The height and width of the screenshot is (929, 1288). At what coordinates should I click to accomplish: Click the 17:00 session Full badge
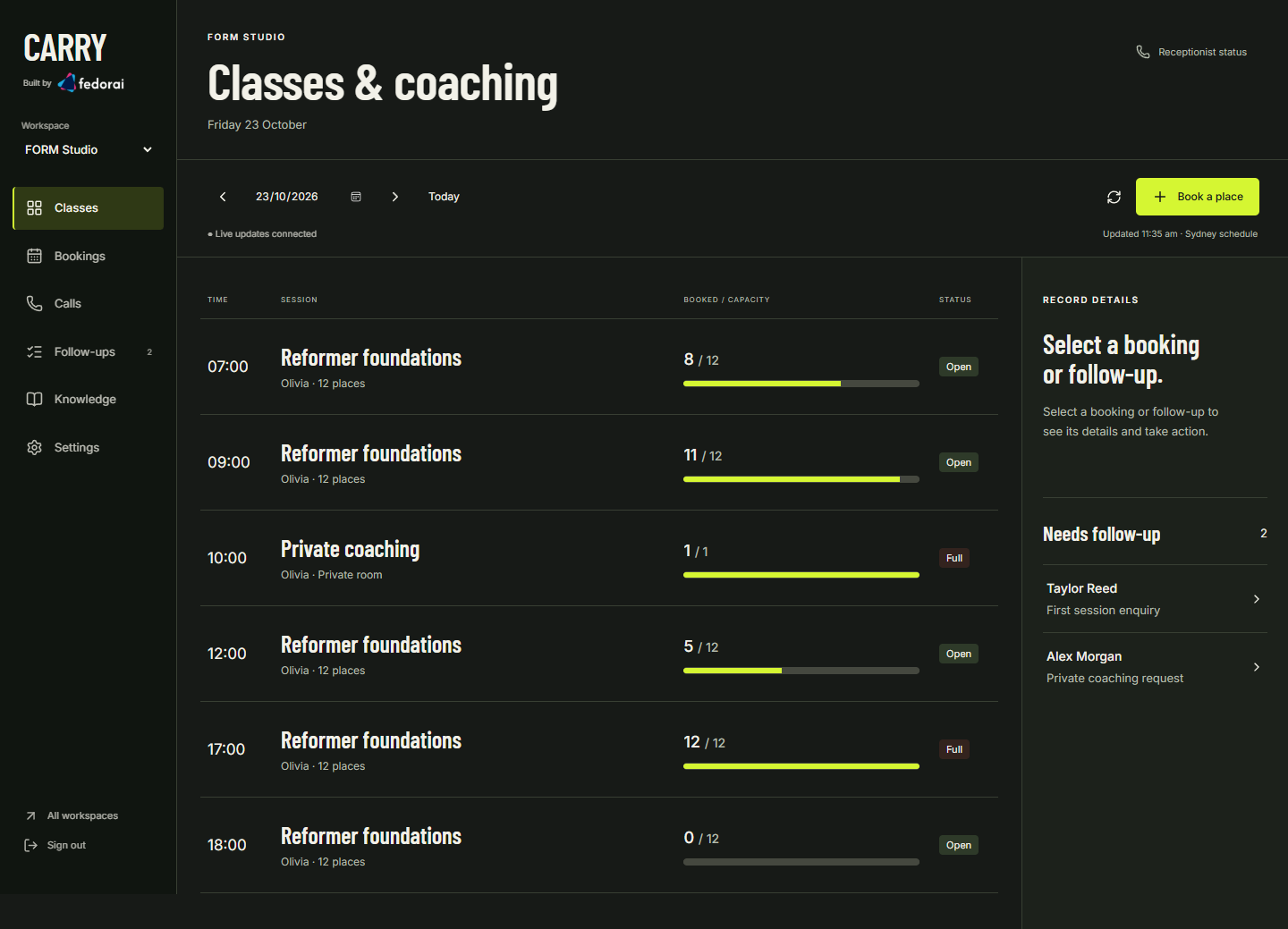tap(954, 749)
